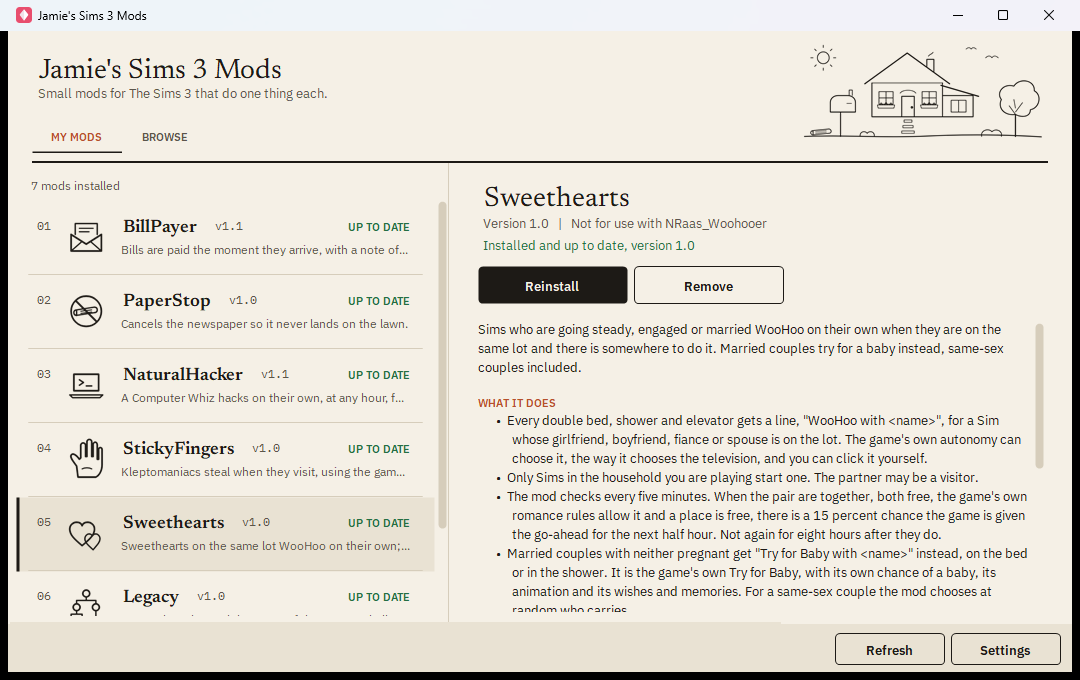Click the row number 03 label
The width and height of the screenshot is (1080, 680).
click(44, 374)
